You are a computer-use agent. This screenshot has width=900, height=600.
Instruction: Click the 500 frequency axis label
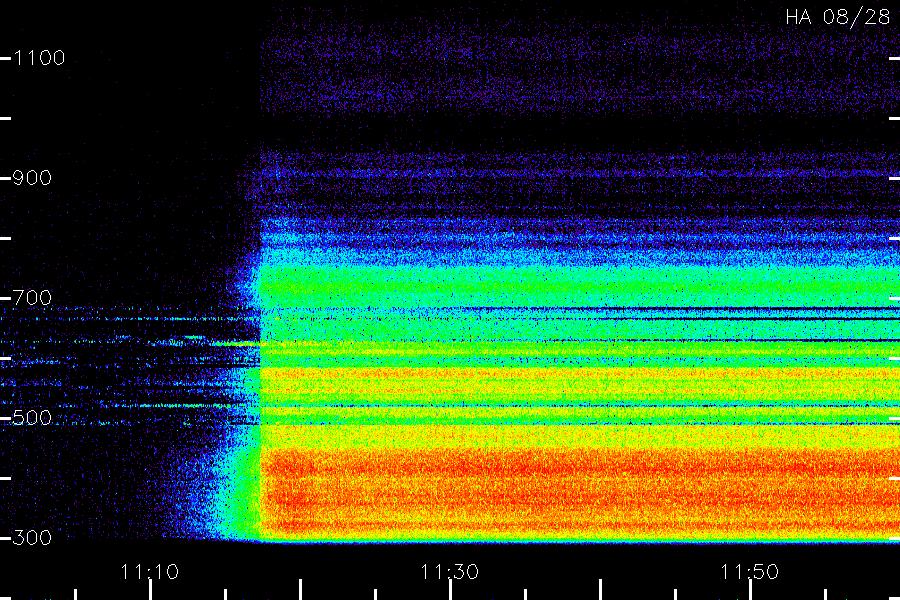point(32,418)
